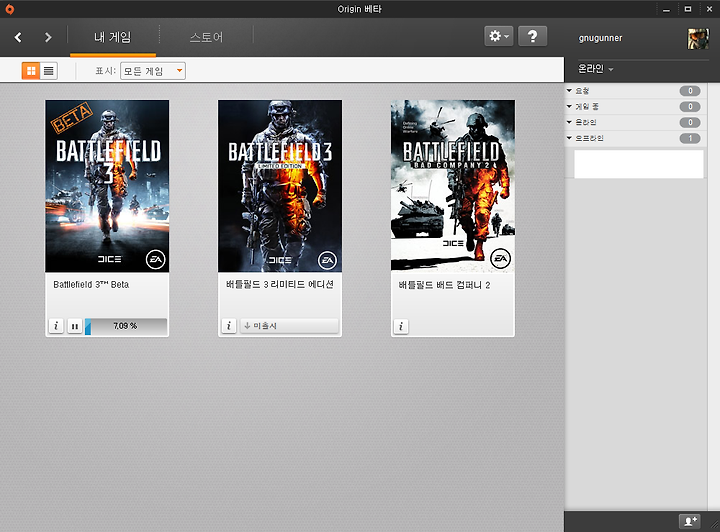The height and width of the screenshot is (532, 720).
Task: Open the 온라인 status dropdown
Action: [596, 69]
